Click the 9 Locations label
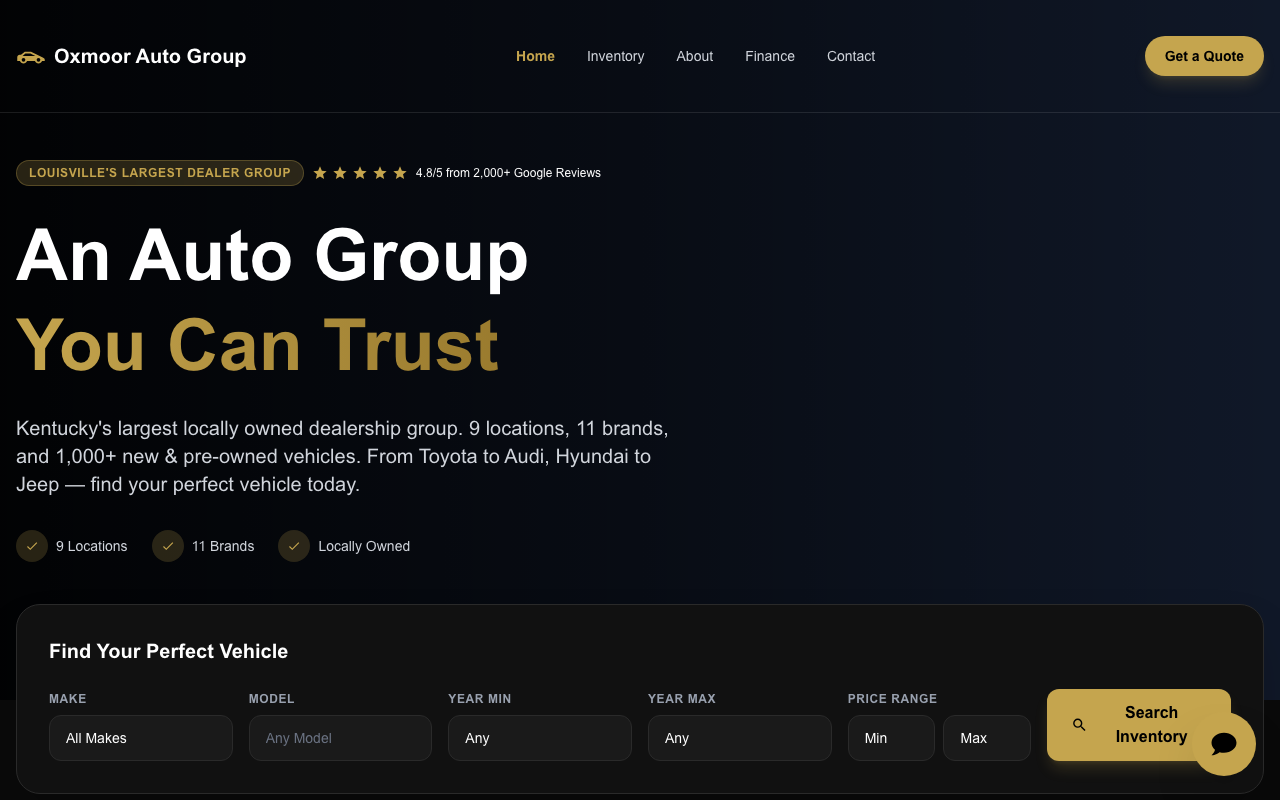Viewport: 1280px width, 800px height. point(92,546)
